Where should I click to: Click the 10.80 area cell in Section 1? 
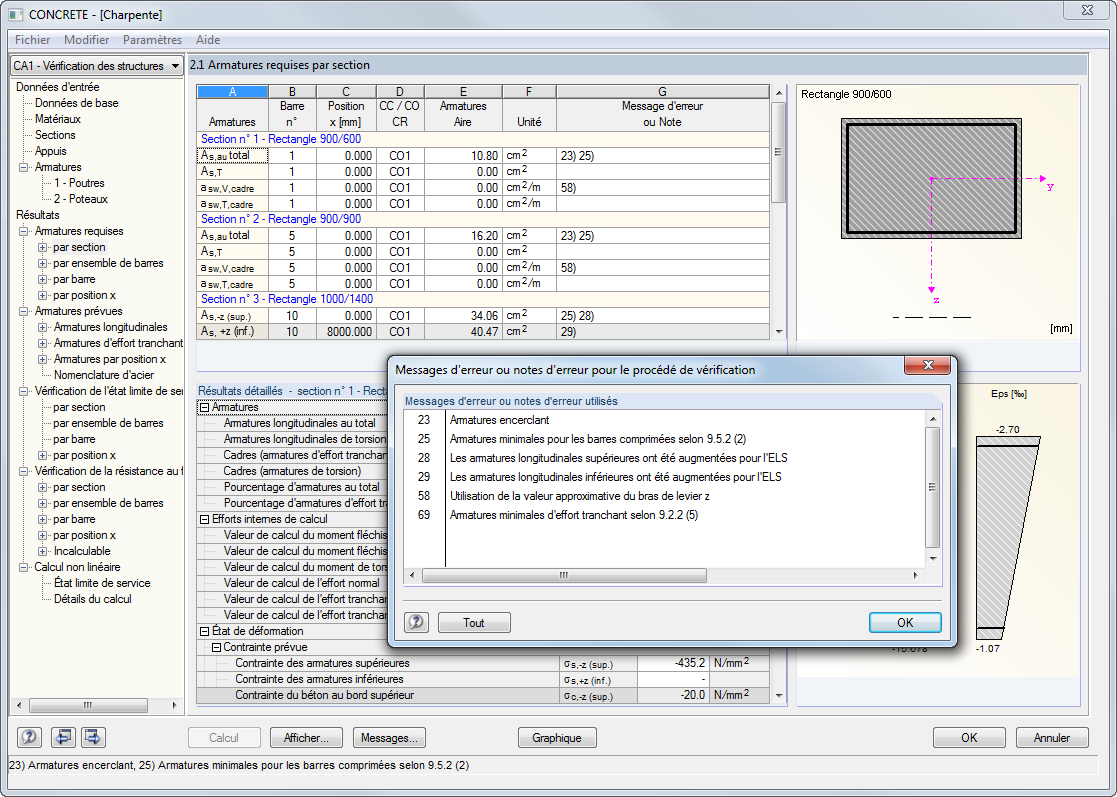[463, 155]
